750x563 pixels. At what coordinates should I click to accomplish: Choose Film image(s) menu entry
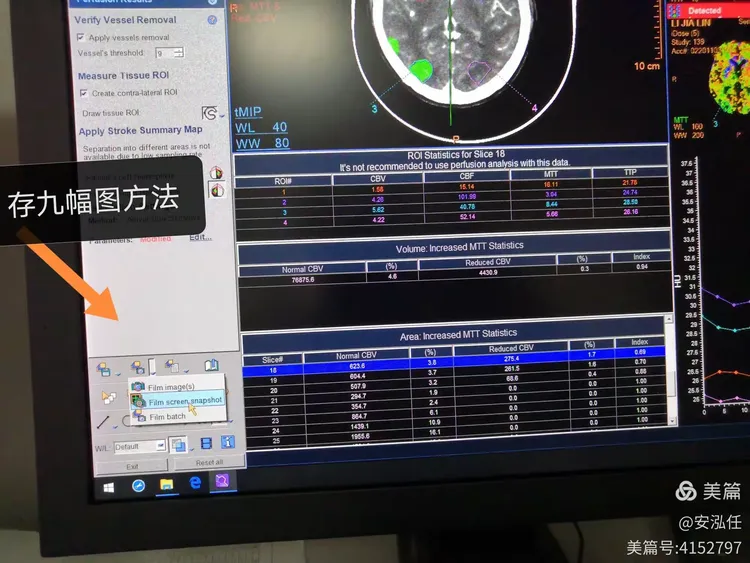[177, 386]
